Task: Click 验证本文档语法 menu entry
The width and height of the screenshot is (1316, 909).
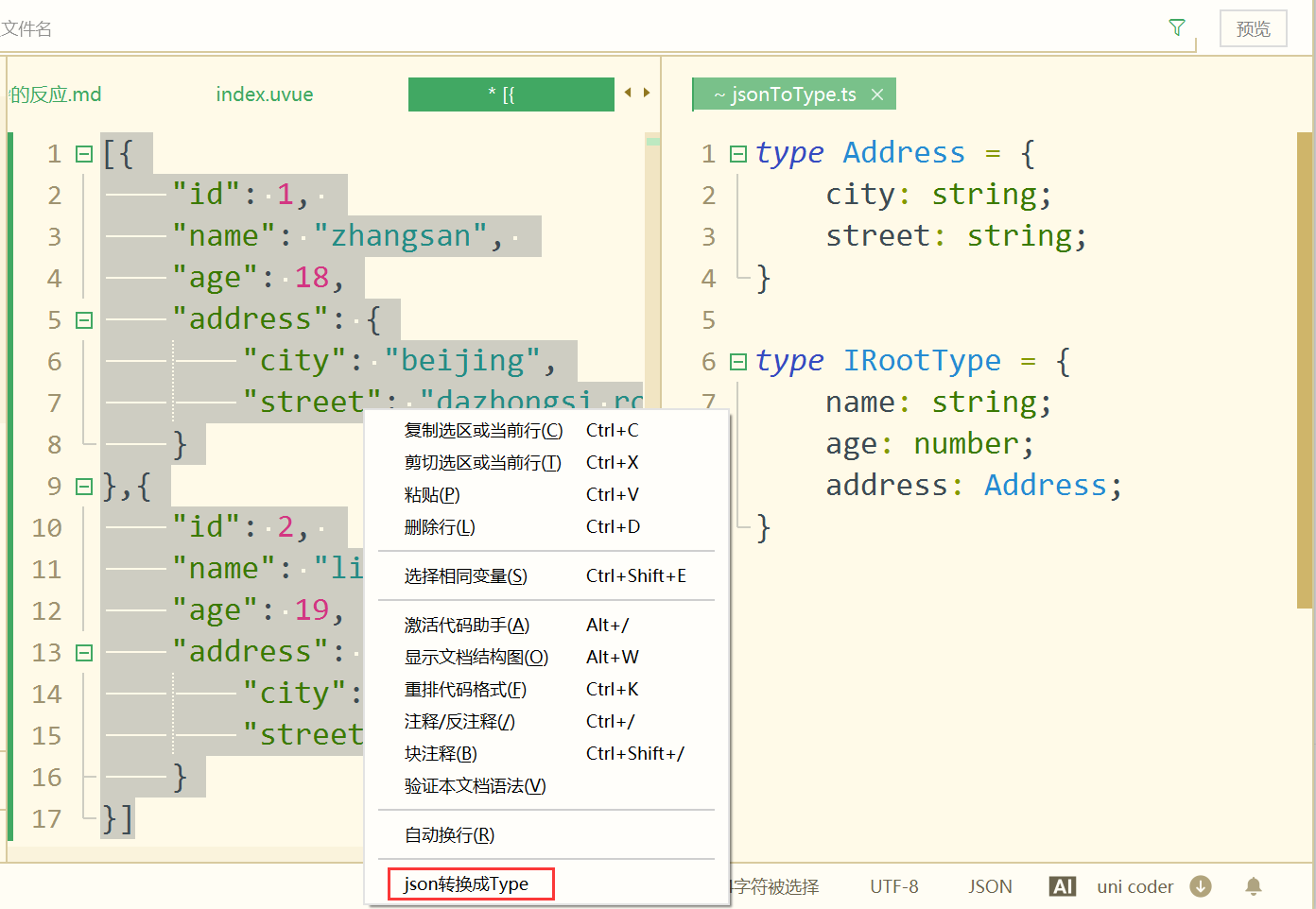Action: 476,786
